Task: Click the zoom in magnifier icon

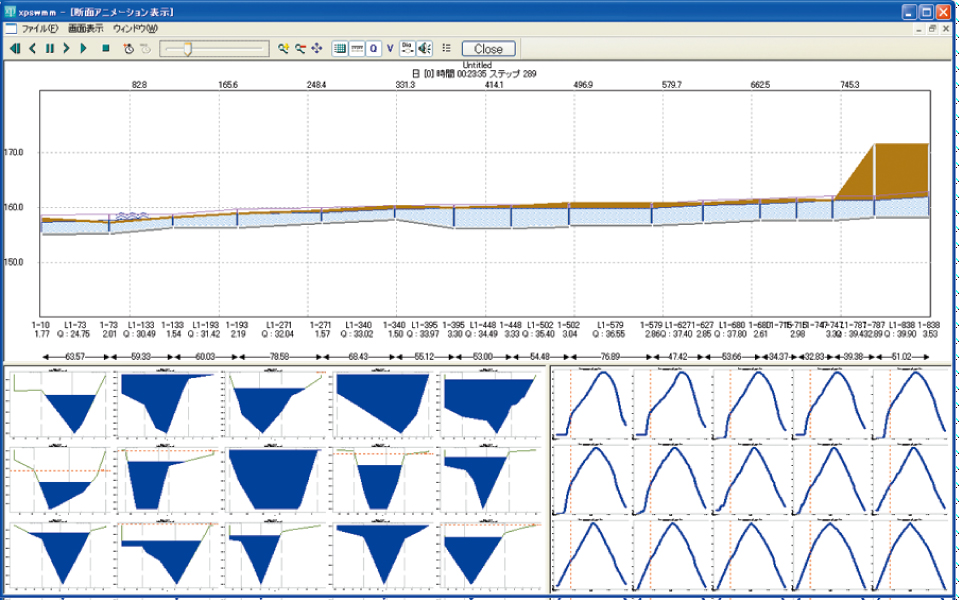Action: click(x=284, y=48)
